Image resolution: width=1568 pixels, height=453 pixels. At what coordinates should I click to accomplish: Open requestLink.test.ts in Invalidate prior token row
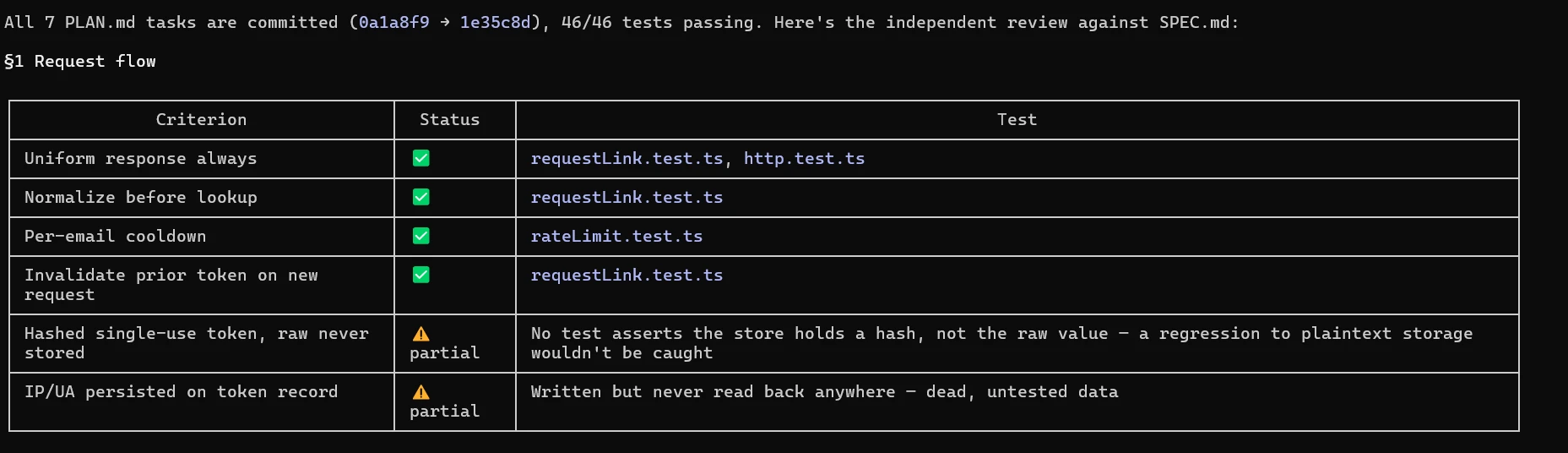627,275
